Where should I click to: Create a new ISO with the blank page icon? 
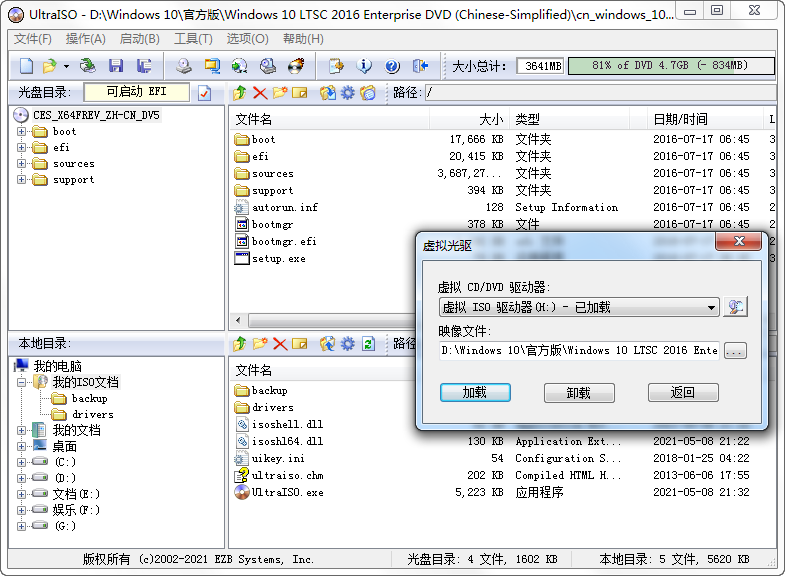(x=27, y=66)
